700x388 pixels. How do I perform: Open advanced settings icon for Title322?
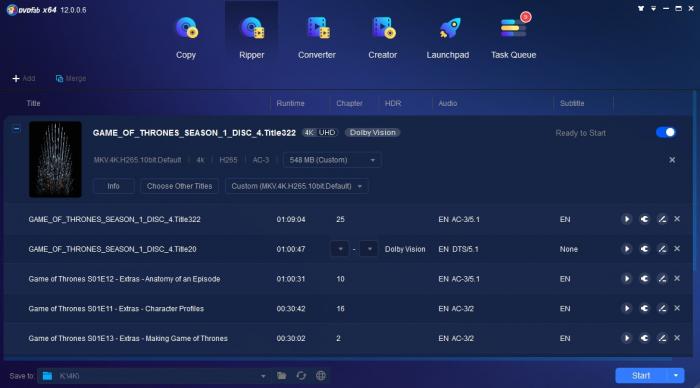(644, 219)
